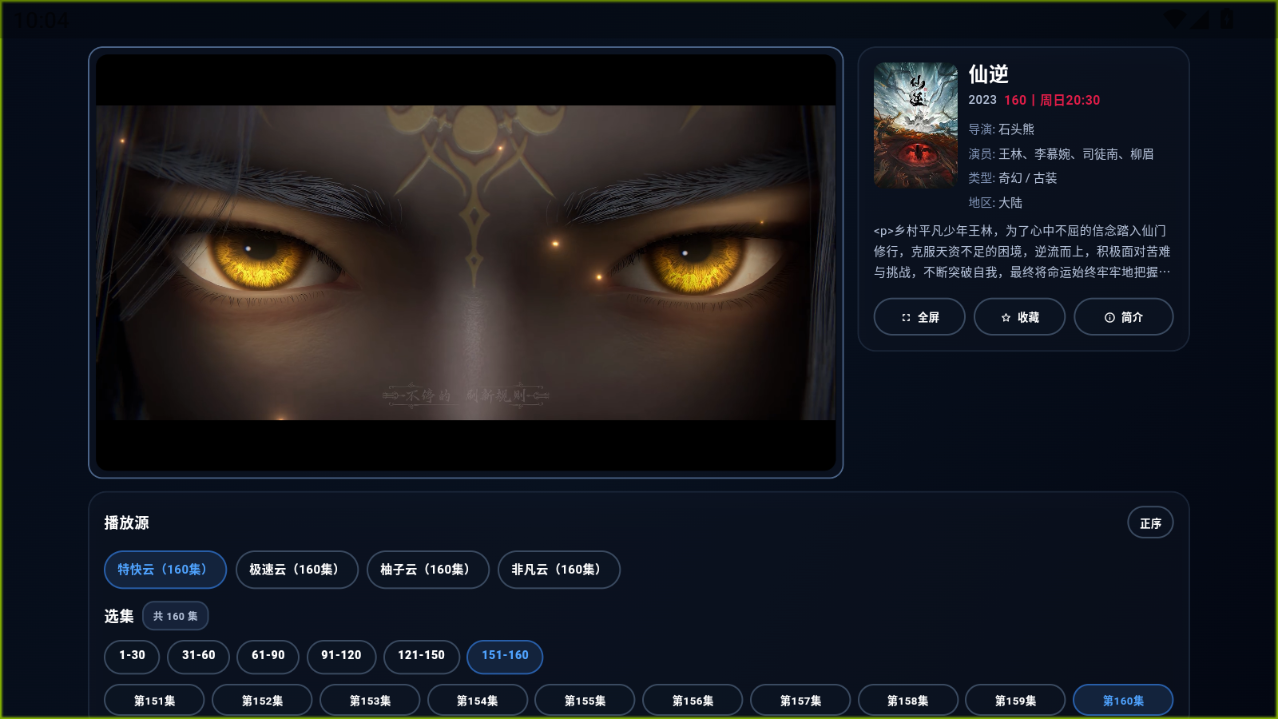Select the 特快云（160集） playback source
This screenshot has width=1278, height=719.
(x=165, y=570)
